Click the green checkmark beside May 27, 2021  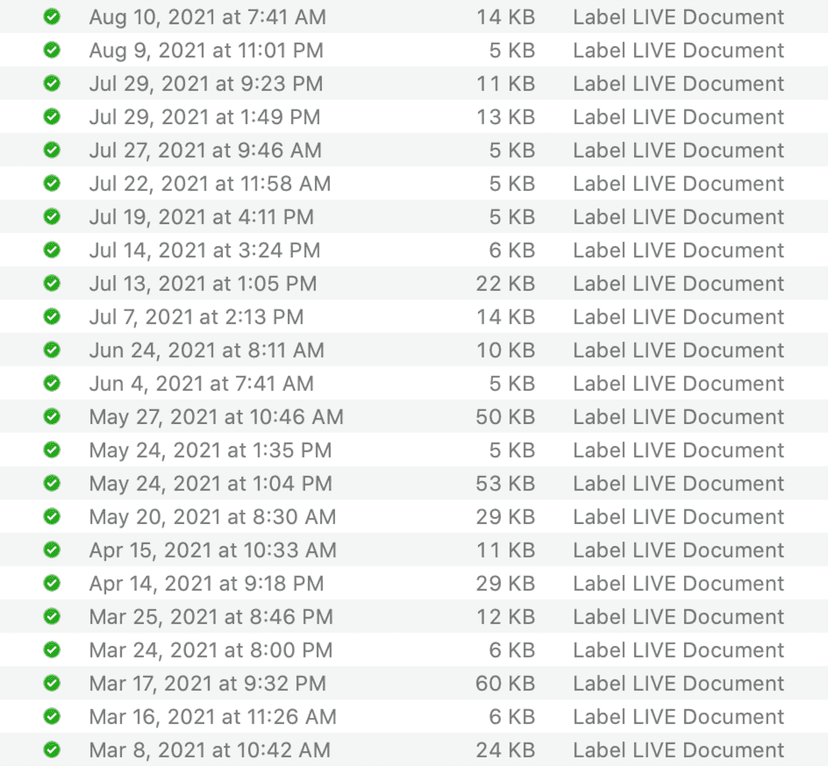click(x=52, y=417)
